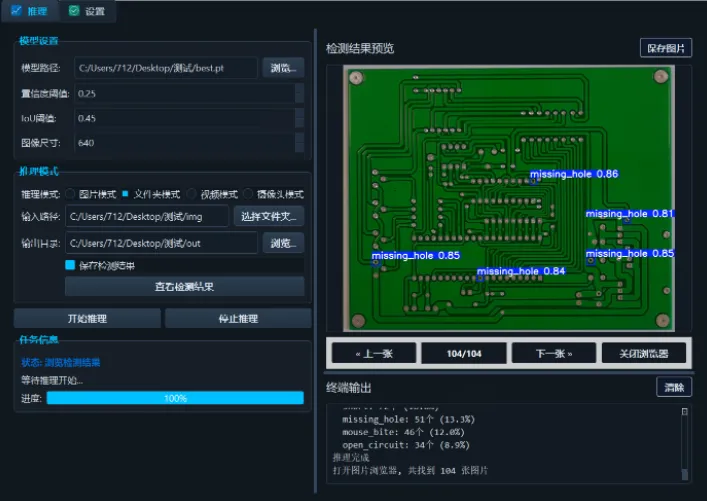Click the 状态: 浏览检测结果 status text
707x501 pixels.
(61, 362)
